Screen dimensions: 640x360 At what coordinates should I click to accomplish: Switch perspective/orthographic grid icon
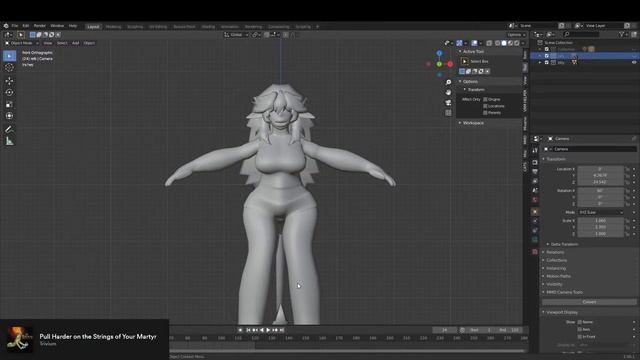448,113
